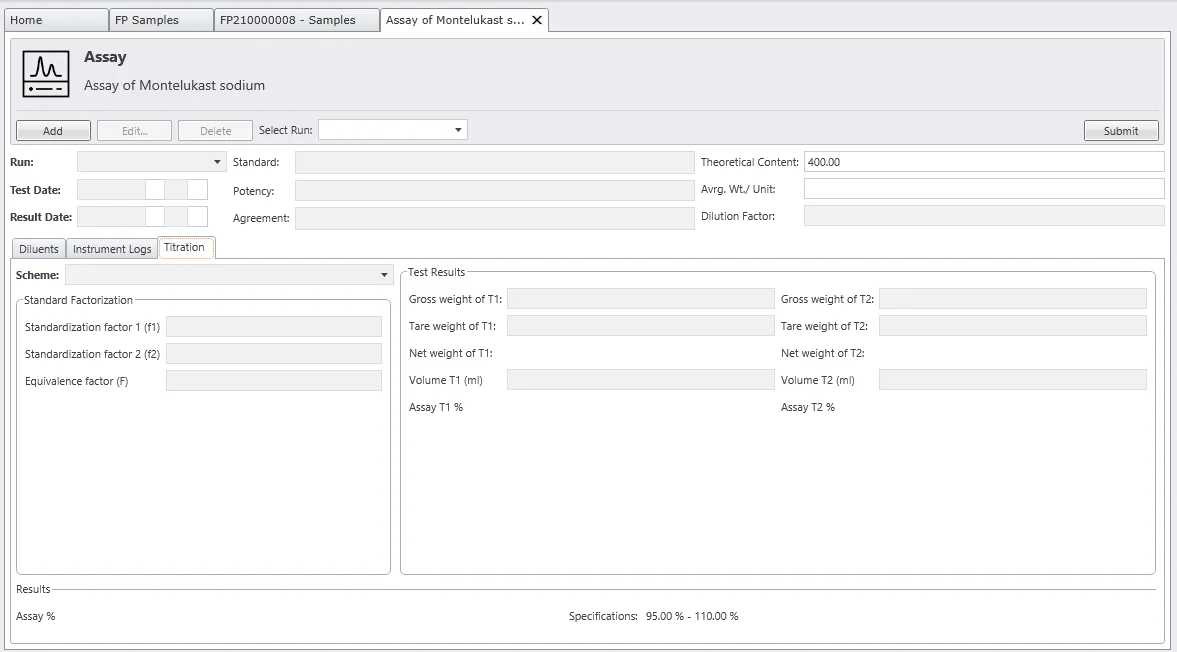
Task: Click the Result Date field
Action: [111, 216]
